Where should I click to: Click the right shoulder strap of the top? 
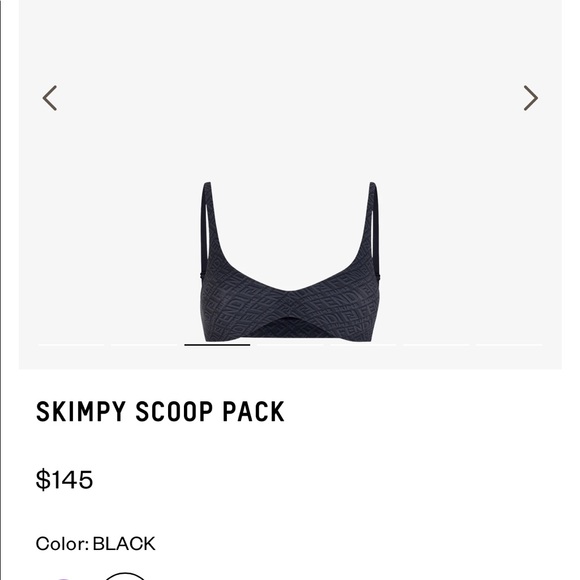click(374, 226)
